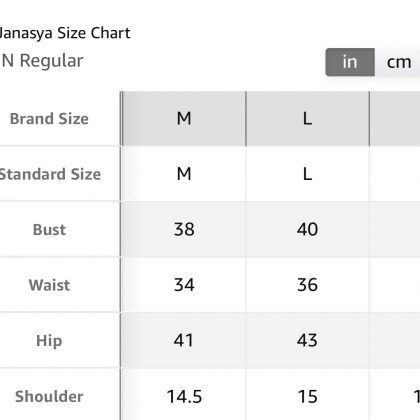The width and height of the screenshot is (420, 420).
Task: Select waist value 36 cell
Action: (307, 285)
